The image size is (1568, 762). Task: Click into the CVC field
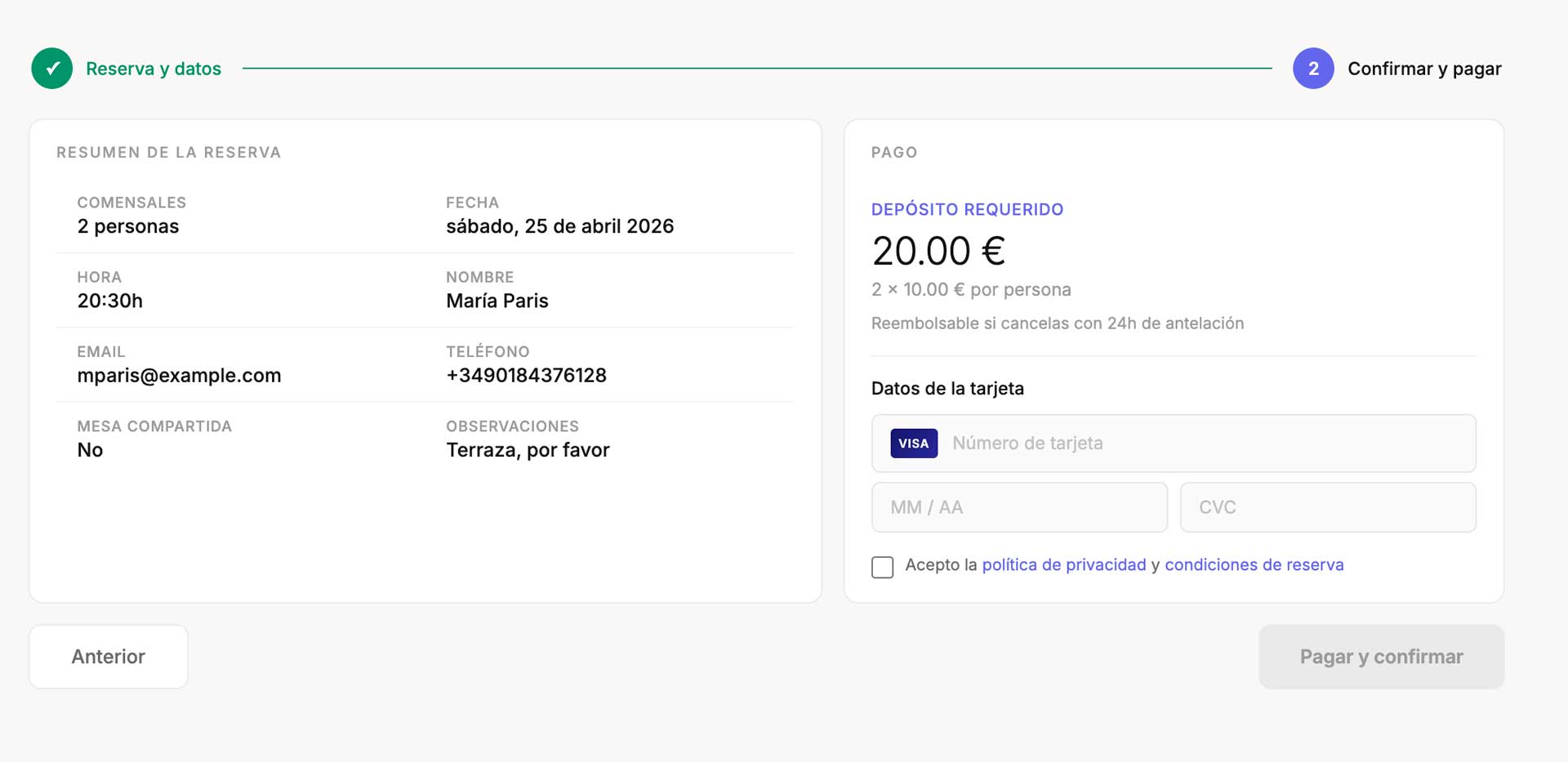[x=1328, y=507]
